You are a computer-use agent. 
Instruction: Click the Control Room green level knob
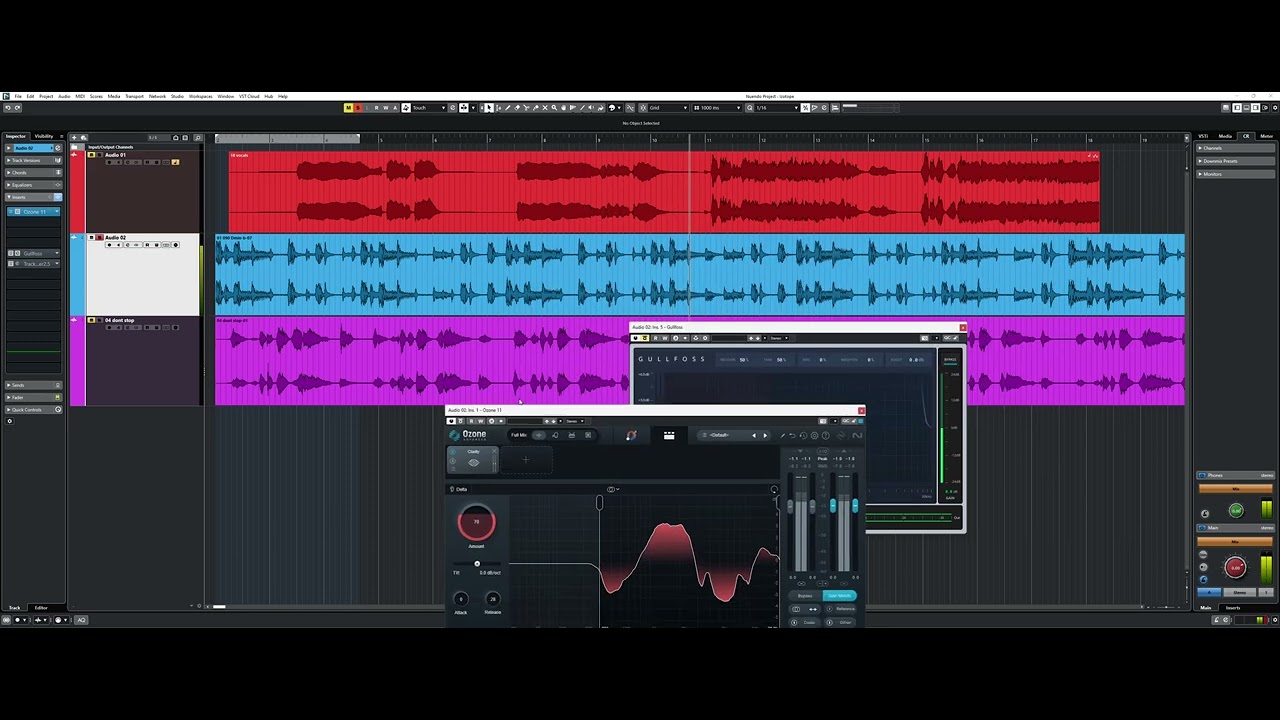tap(1236, 511)
